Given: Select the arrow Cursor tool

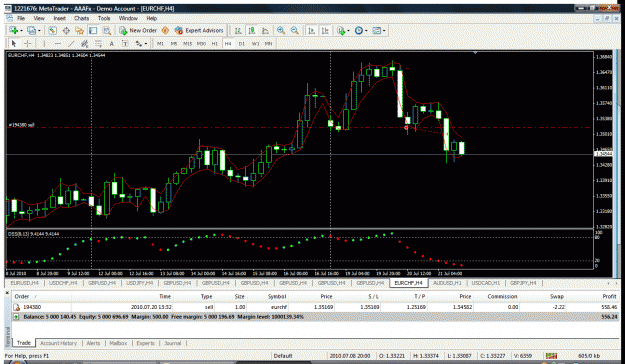Looking at the screenshot, I should (x=14, y=43).
